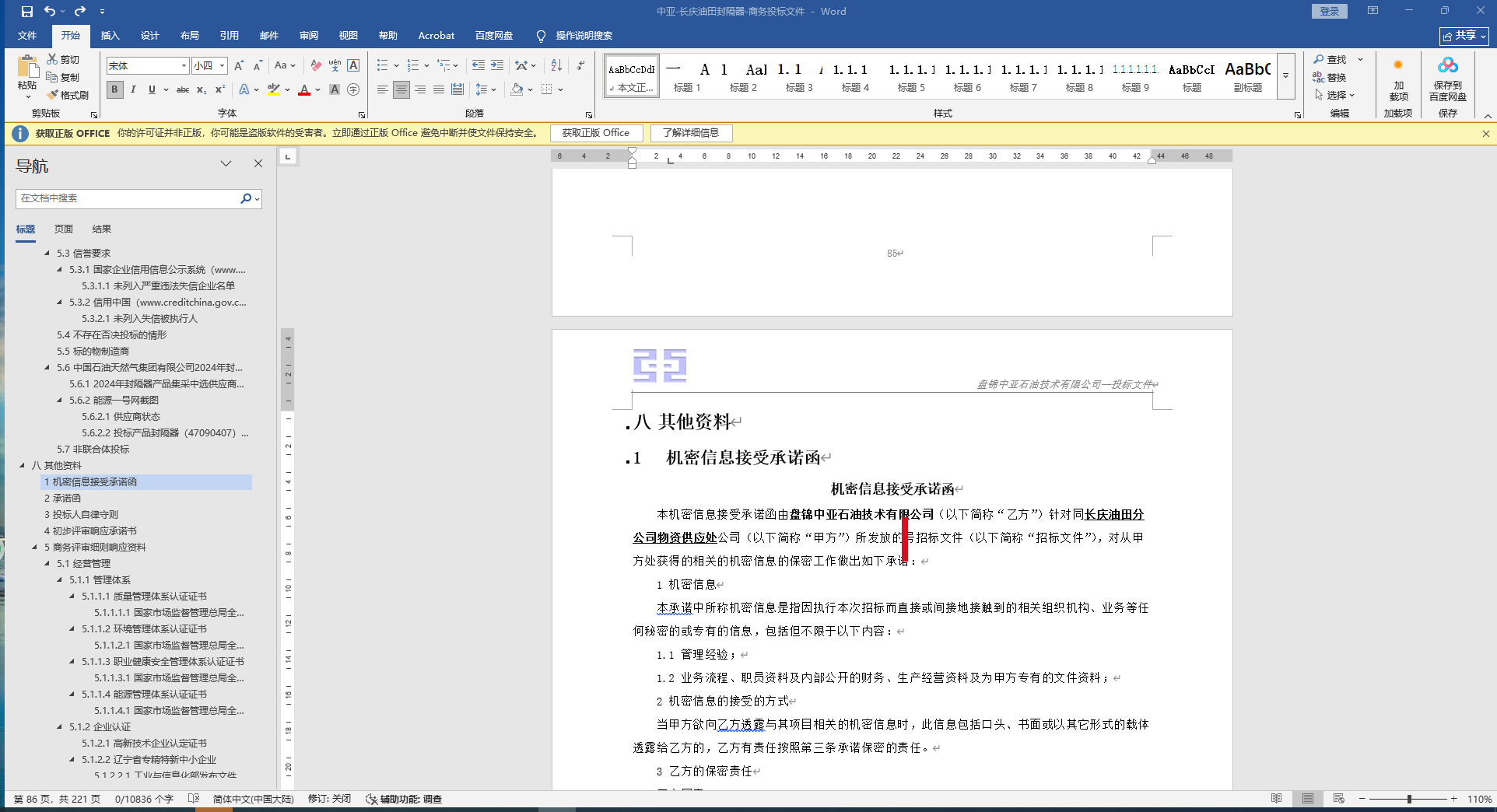
Task: Click the save icon in title bar
Action: coord(27,12)
